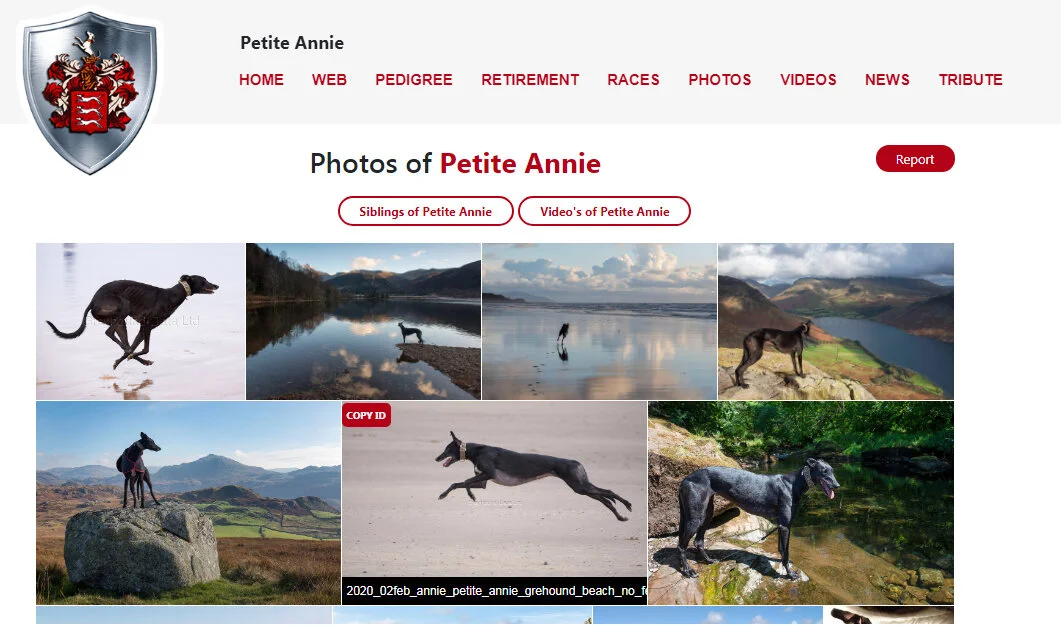This screenshot has width=1061, height=627.
Task: Open Video's of Petite Annie
Action: (x=604, y=212)
